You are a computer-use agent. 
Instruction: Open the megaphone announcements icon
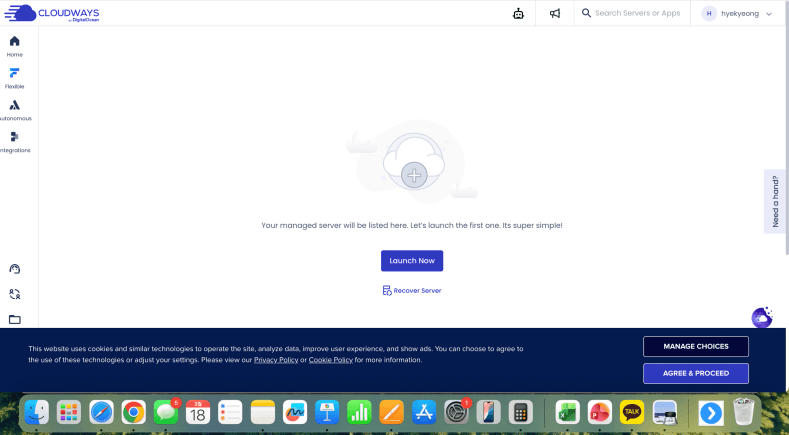pyautogui.click(x=555, y=14)
